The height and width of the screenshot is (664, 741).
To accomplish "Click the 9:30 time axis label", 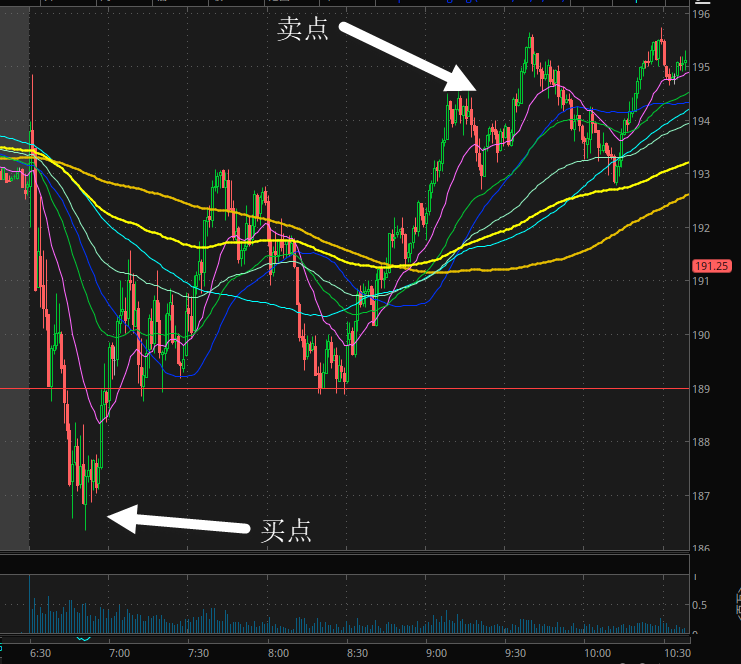I will [x=515, y=653].
